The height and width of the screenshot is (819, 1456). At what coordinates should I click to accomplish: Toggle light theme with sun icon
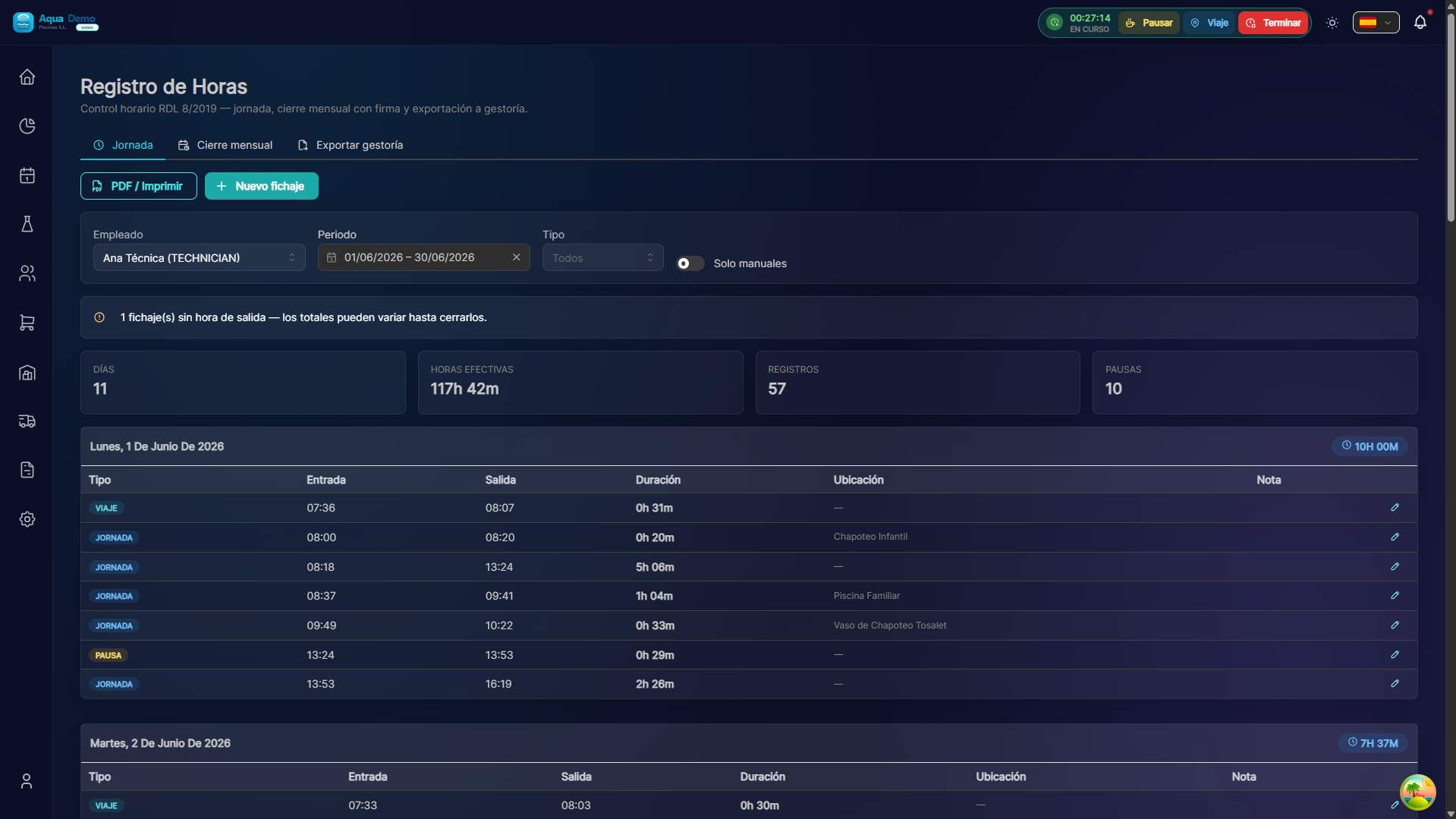1332,23
